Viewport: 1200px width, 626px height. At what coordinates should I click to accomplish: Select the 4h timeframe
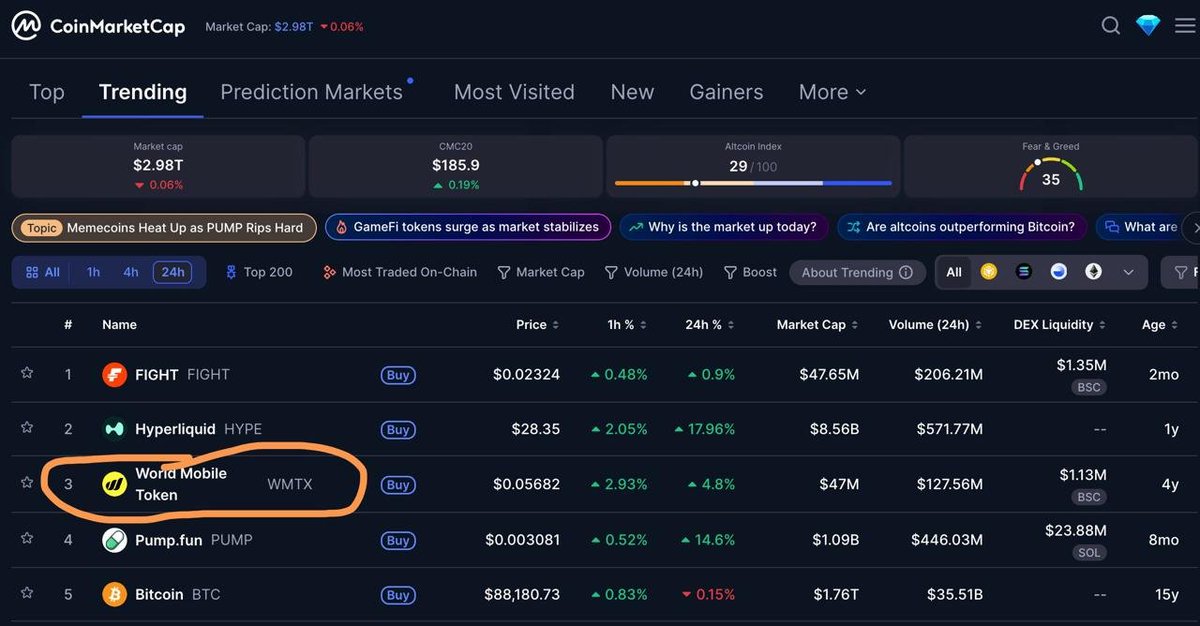131,272
